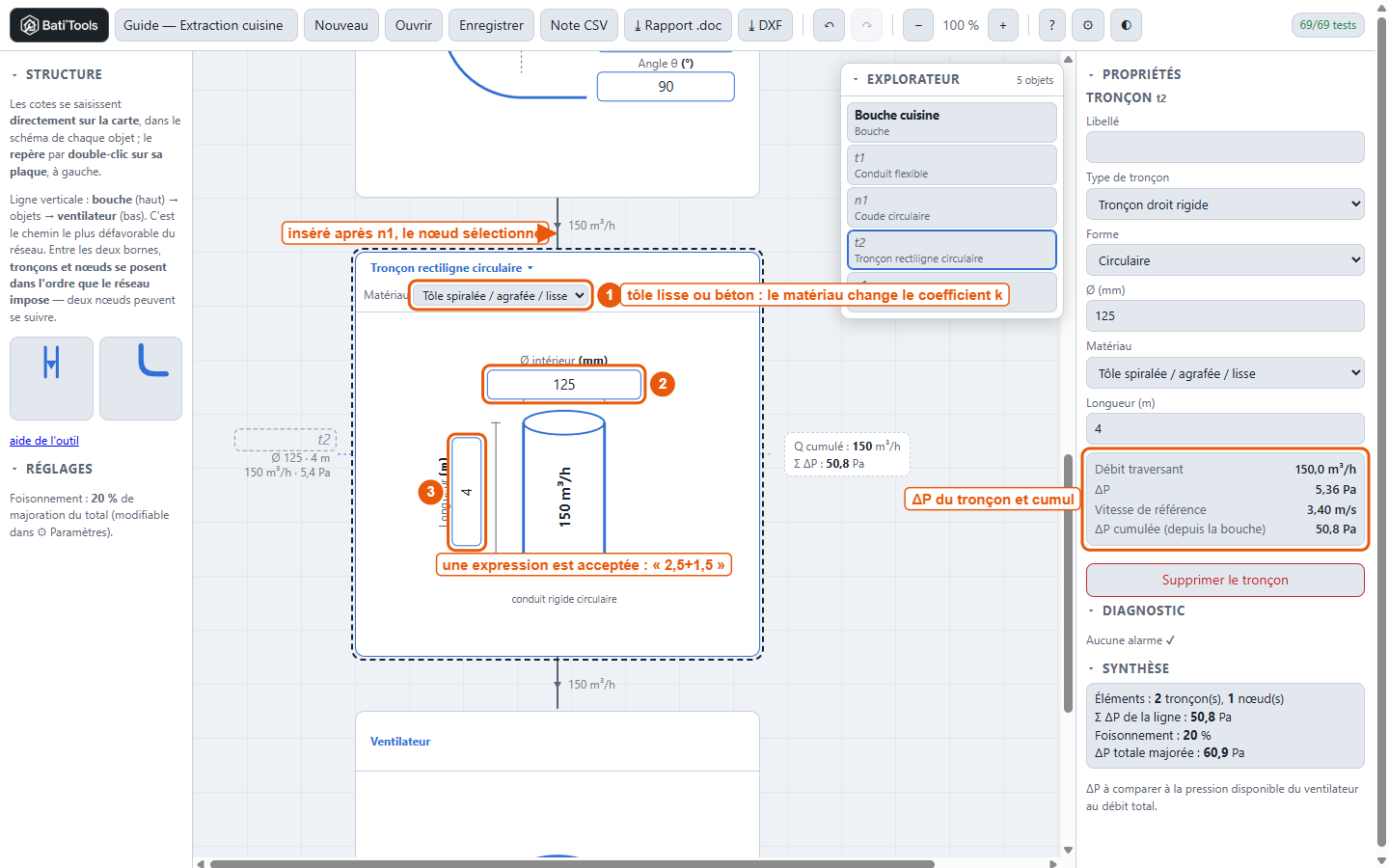Zoom in with the plus button

(1003, 25)
